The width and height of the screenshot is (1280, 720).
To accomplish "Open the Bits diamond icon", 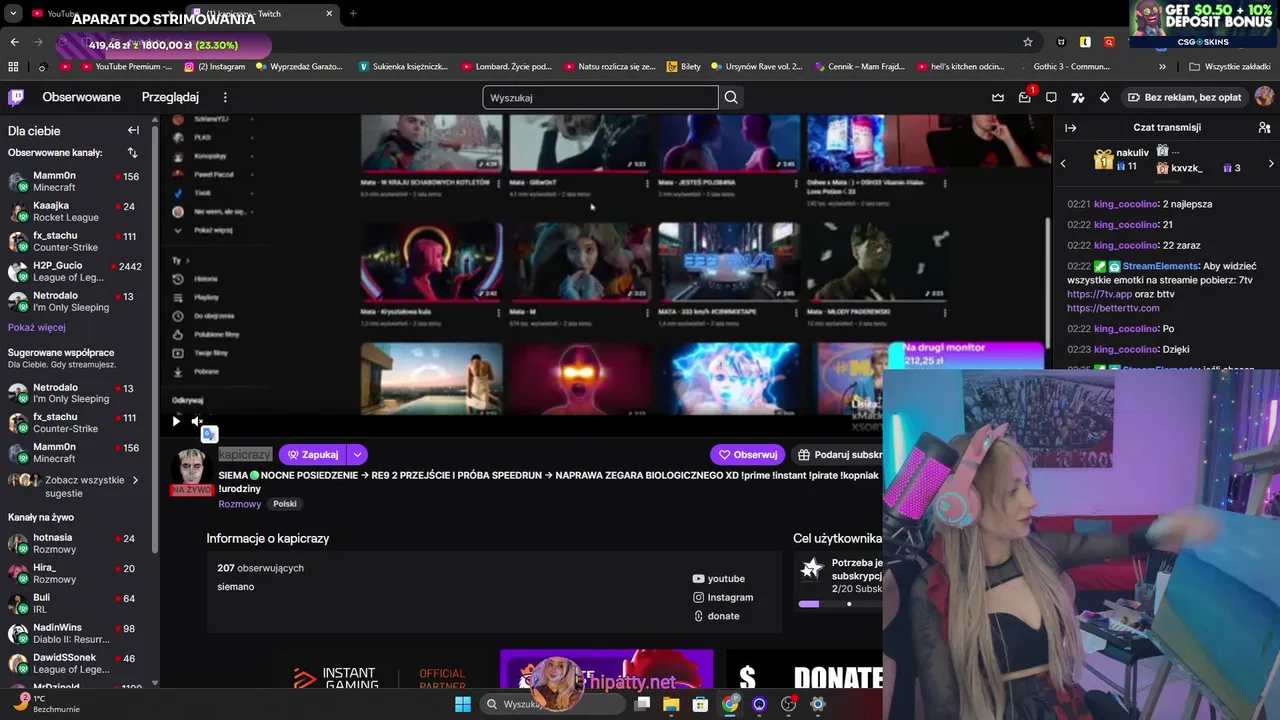I will (1104, 97).
